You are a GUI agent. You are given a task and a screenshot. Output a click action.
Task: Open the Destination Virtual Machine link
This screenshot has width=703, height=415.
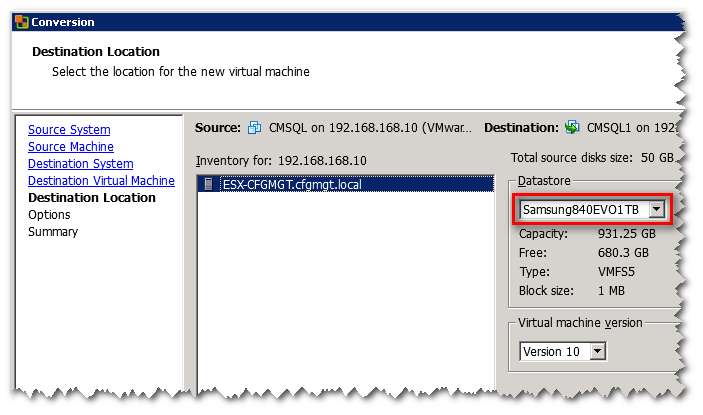[x=101, y=181]
